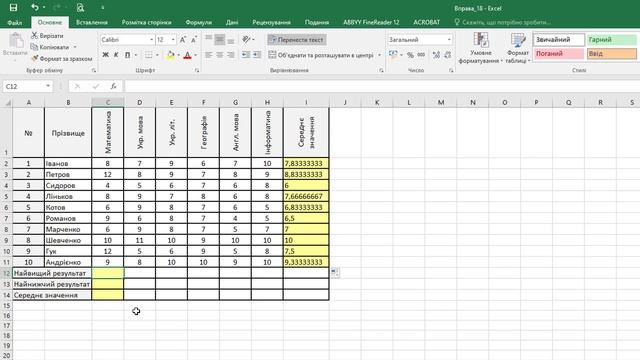Apply percent style format
This screenshot has width=640, height=360.
(x=411, y=55)
